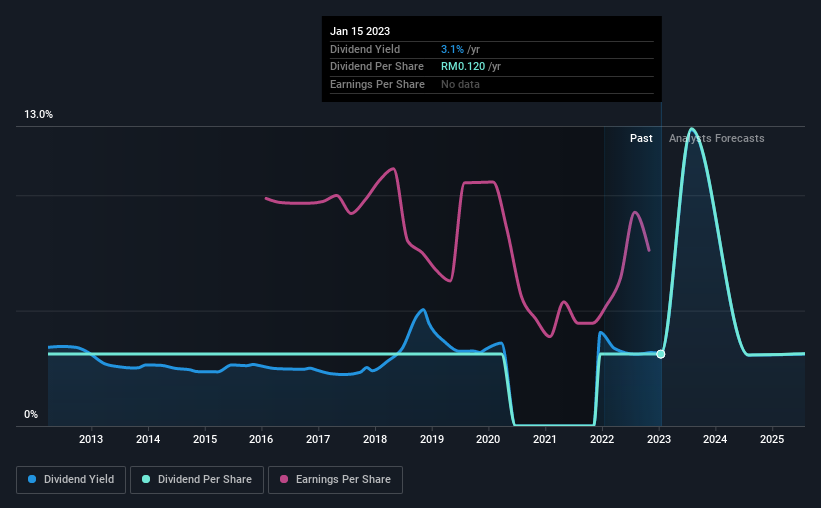Click the dividend per share forecast peak
The image size is (821, 508).
(692, 129)
